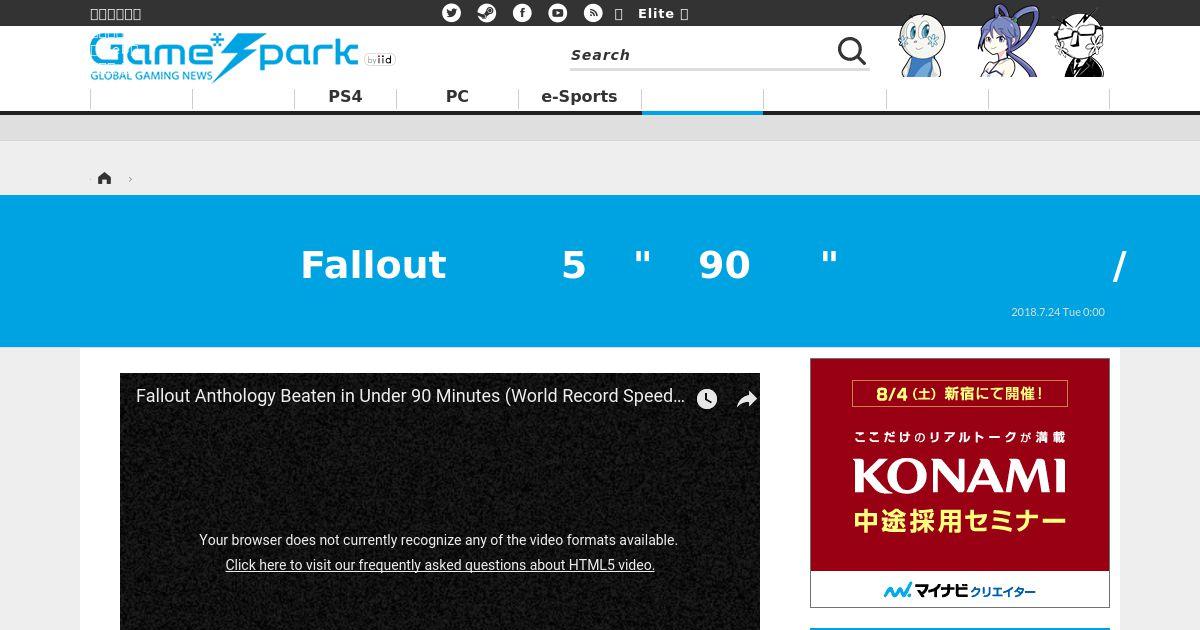Open the RSS feed icon
Screen dimensions: 1200x630
593,13
